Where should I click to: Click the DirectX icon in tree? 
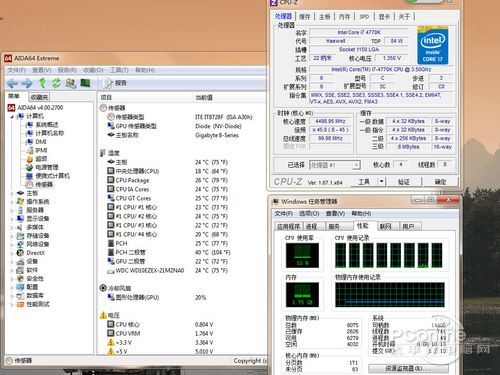[x=21, y=253]
